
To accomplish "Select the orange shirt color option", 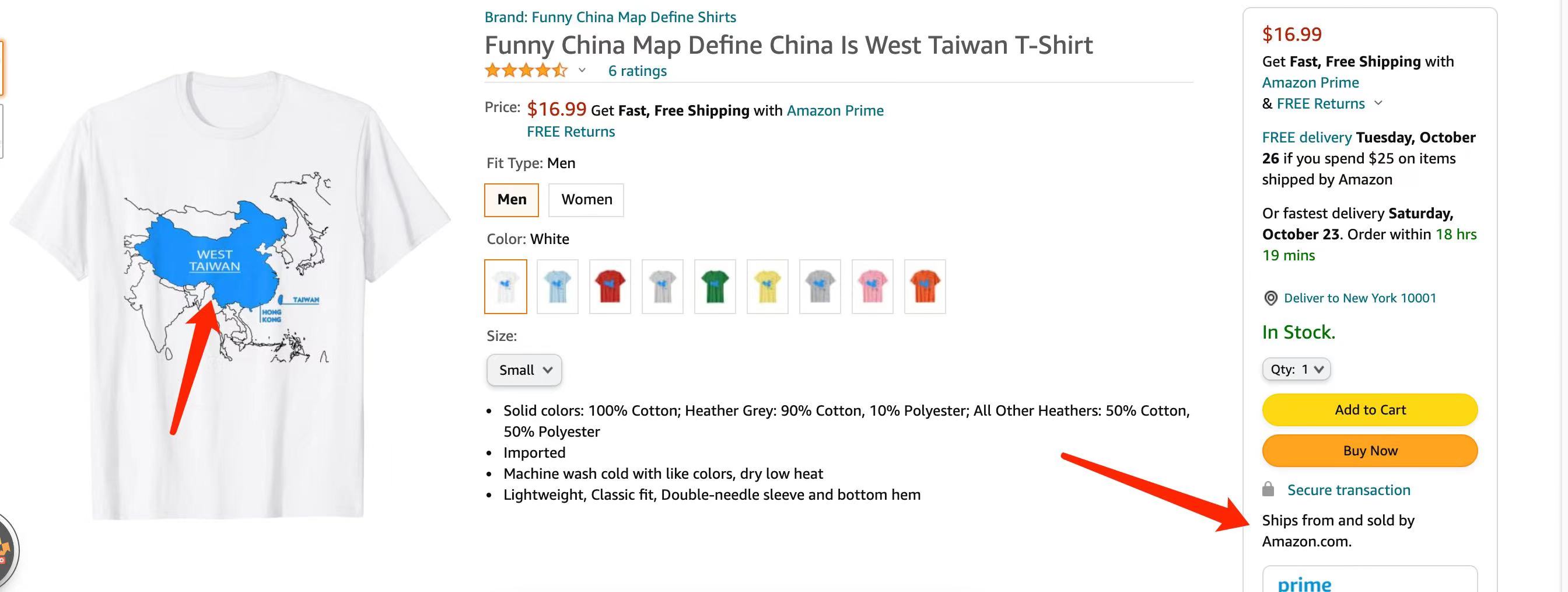I will [925, 287].
